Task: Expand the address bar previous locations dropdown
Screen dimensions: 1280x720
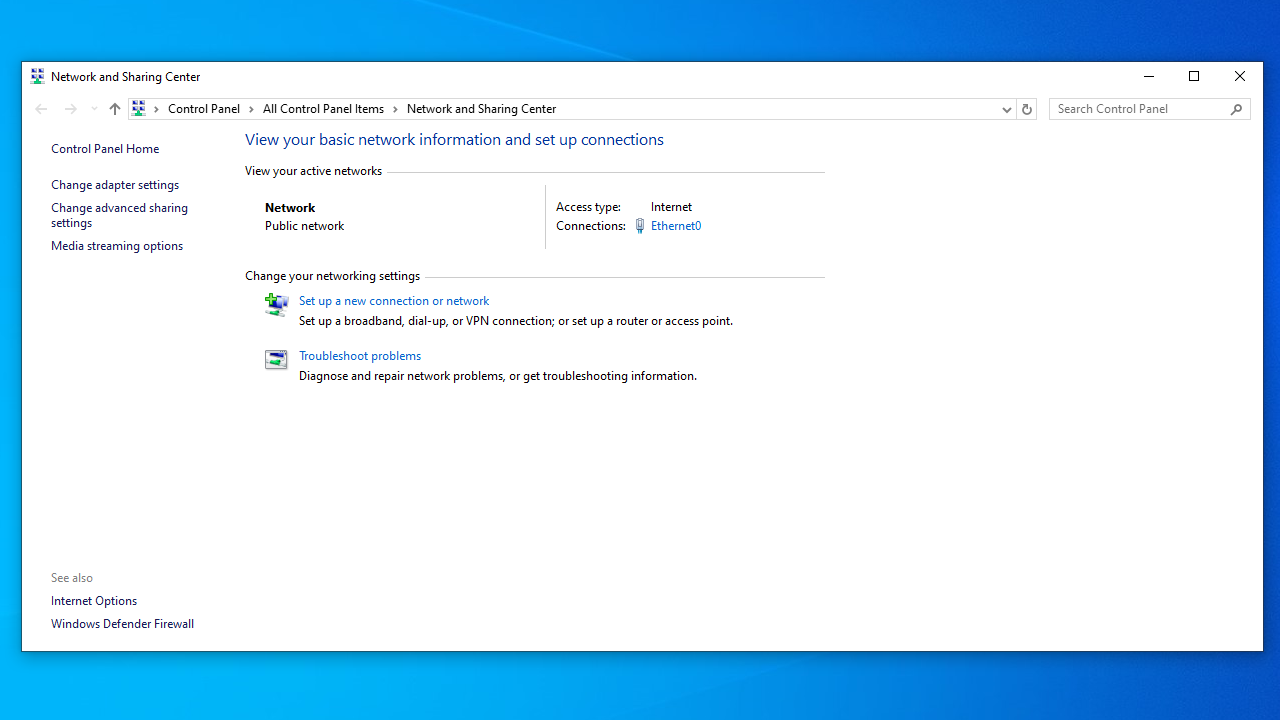Action: tap(1006, 109)
